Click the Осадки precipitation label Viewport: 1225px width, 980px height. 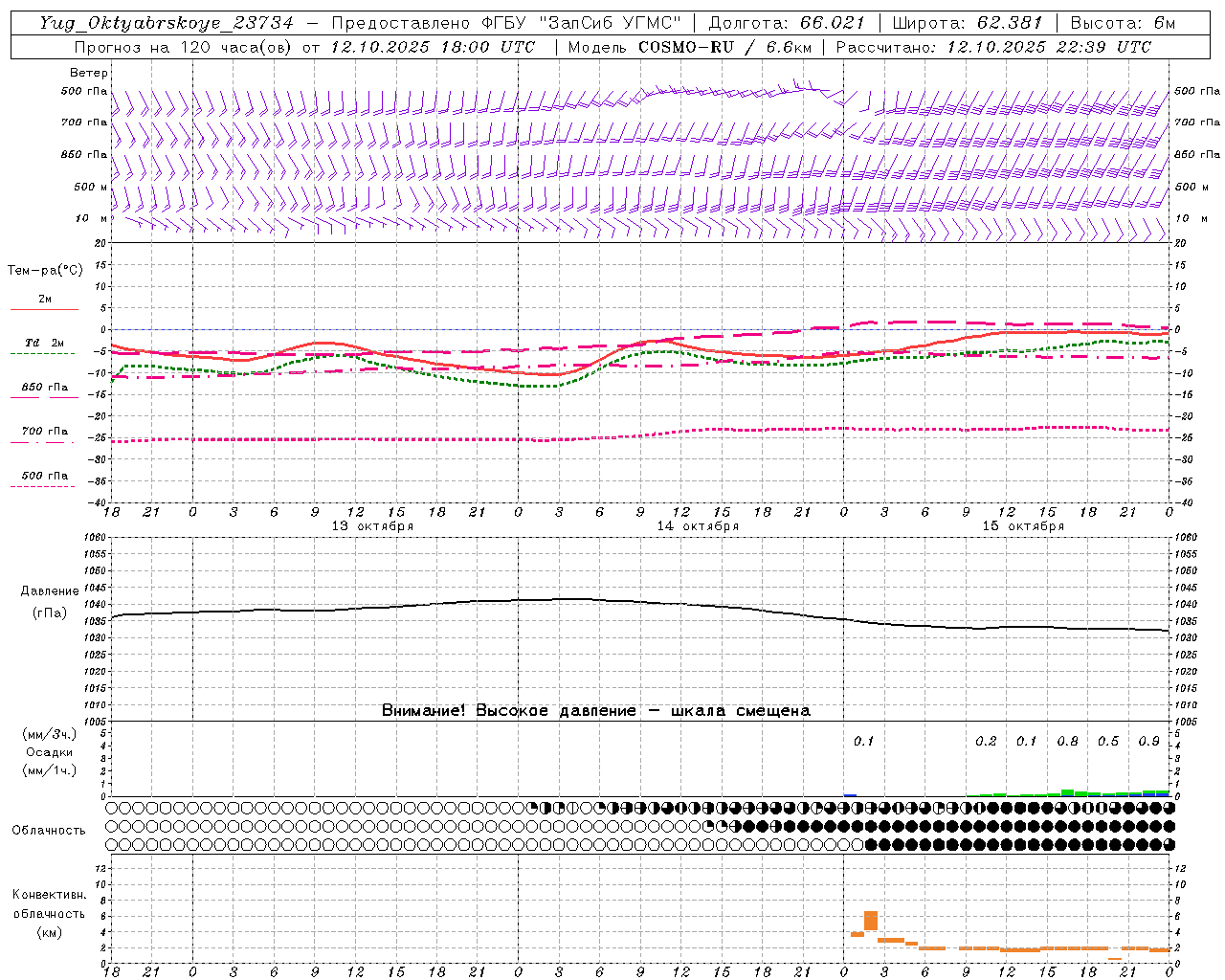coord(50,752)
